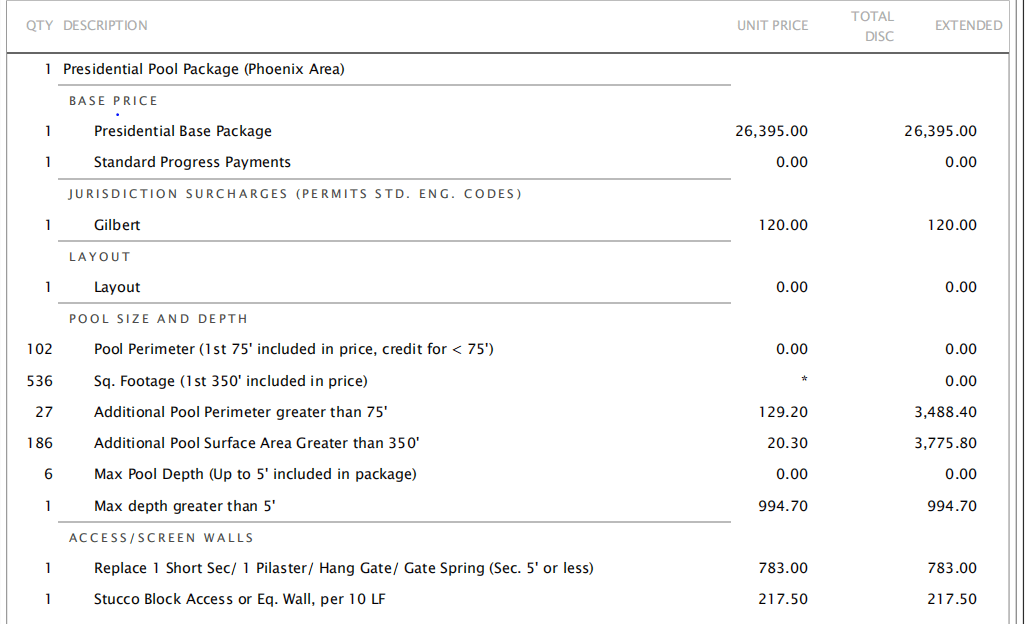Select the Replace 1 Short Sec/ 1 Pilaster line
The image size is (1031, 644).
pyautogui.click(x=343, y=568)
